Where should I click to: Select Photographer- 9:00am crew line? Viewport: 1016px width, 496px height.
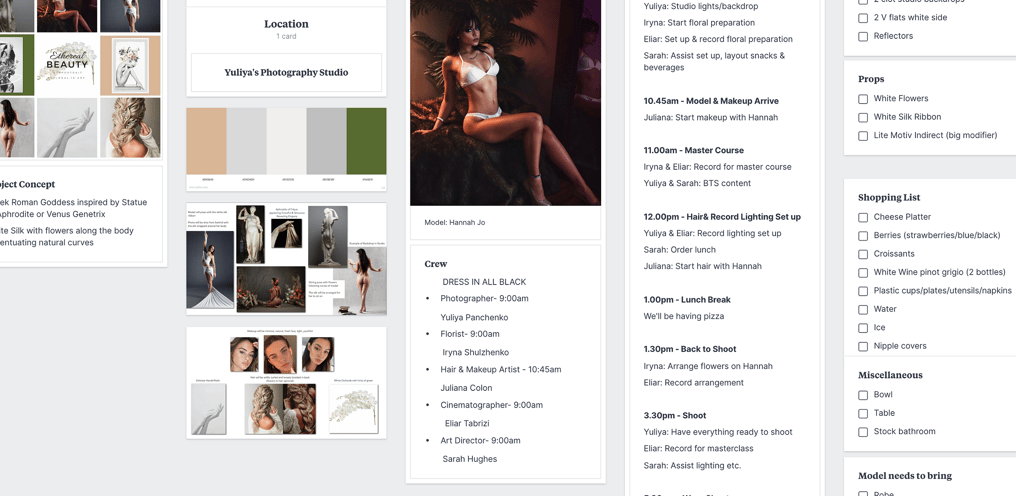click(x=484, y=299)
